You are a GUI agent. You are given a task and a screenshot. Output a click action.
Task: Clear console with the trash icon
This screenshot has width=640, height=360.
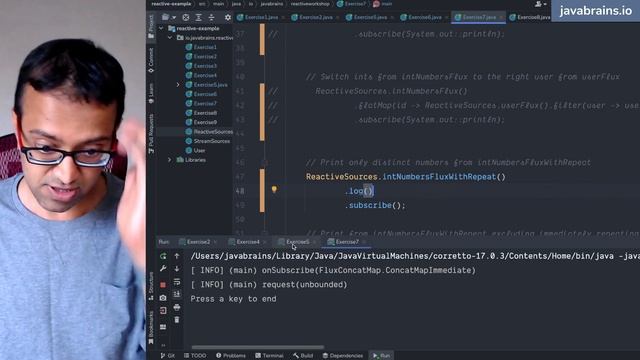[177, 320]
